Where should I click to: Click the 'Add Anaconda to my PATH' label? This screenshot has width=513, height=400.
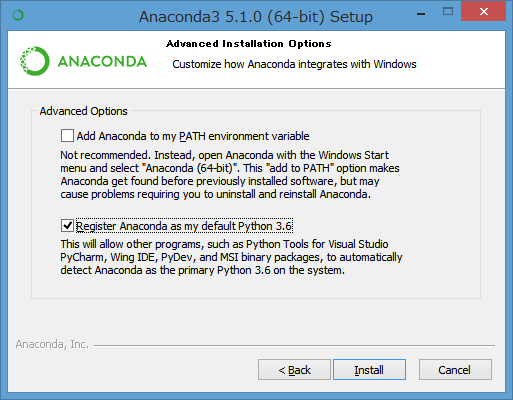[x=193, y=136]
